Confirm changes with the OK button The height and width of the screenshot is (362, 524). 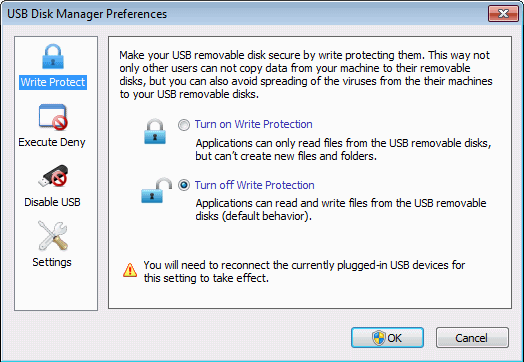point(387,338)
